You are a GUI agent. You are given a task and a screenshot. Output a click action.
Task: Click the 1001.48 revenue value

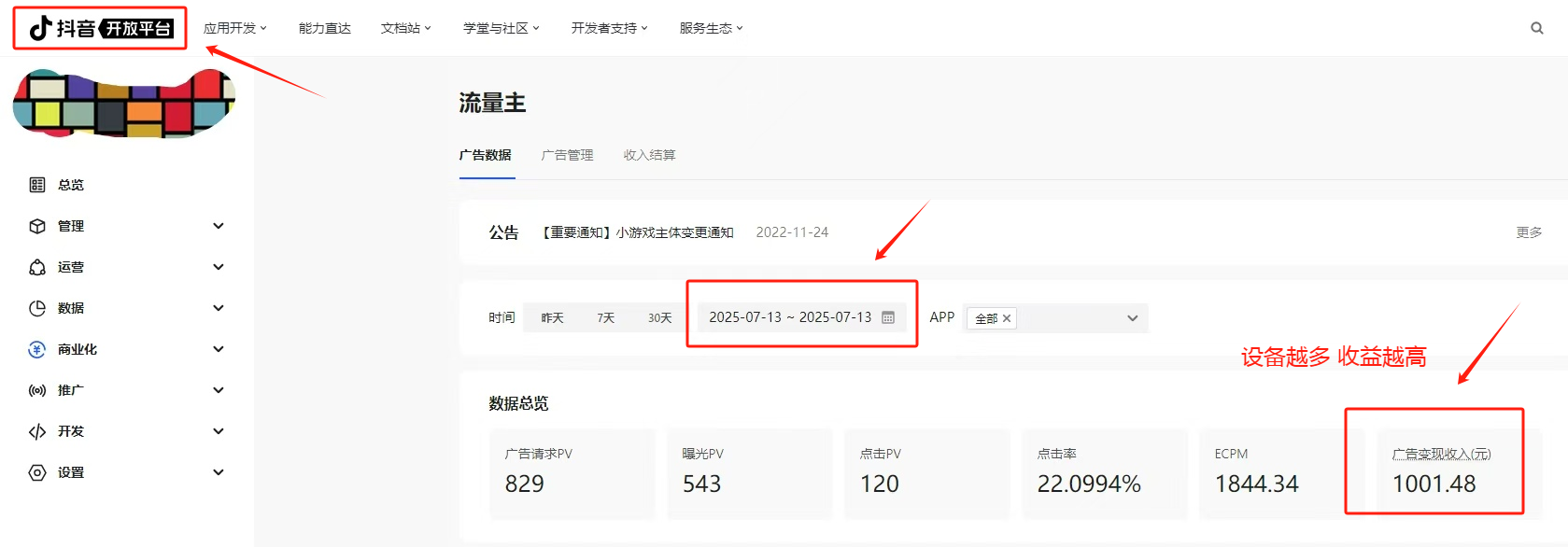(1434, 484)
